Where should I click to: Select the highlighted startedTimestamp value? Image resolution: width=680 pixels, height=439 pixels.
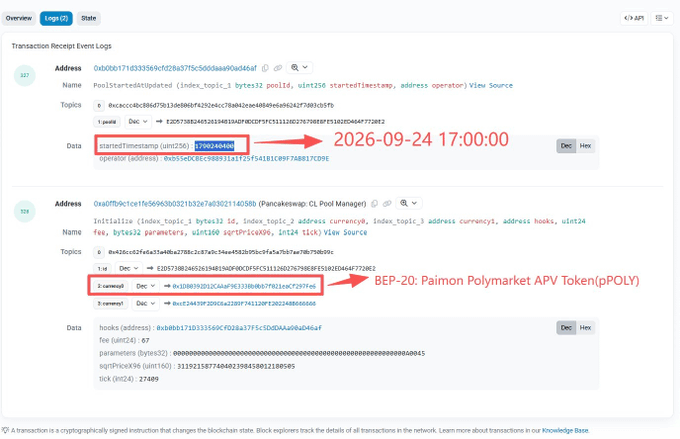214,146
